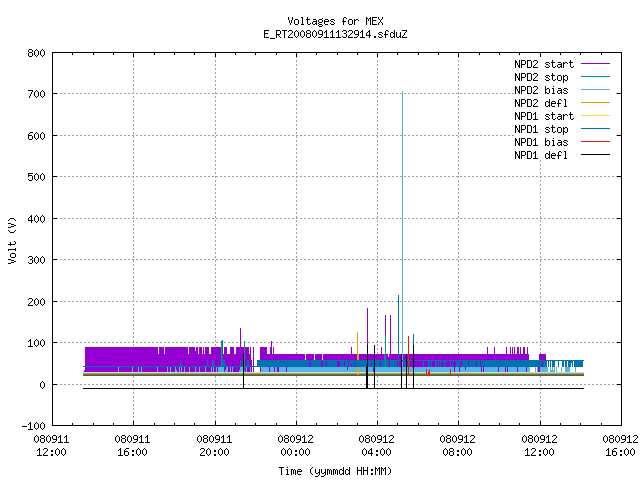The height and width of the screenshot is (480, 640).
Task: Select the 'NPD2 bias' legend label
Action: tap(541, 90)
